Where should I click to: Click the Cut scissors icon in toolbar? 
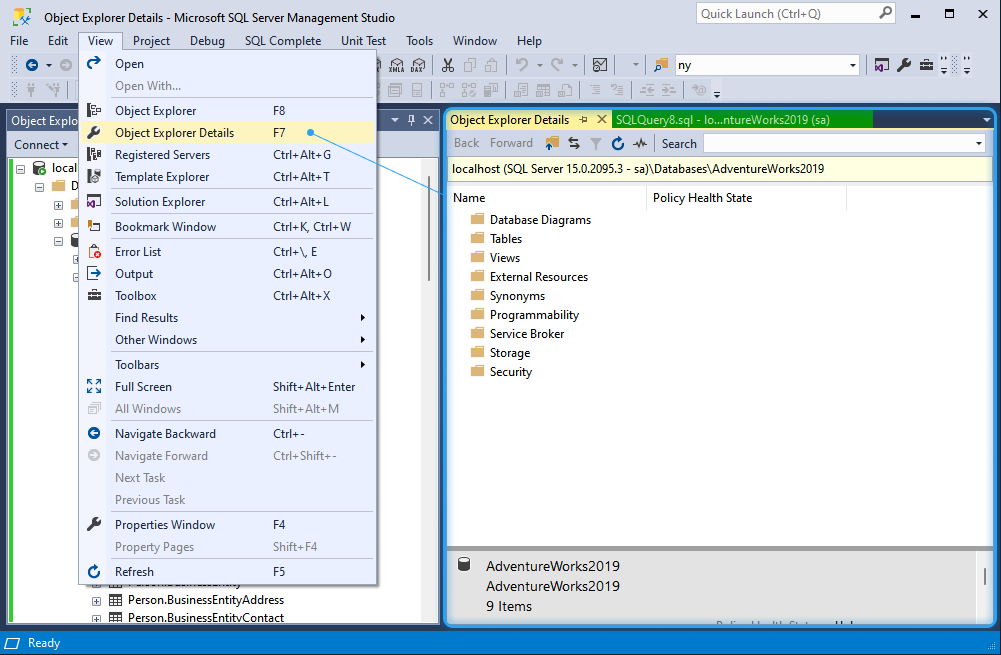pyautogui.click(x=448, y=65)
